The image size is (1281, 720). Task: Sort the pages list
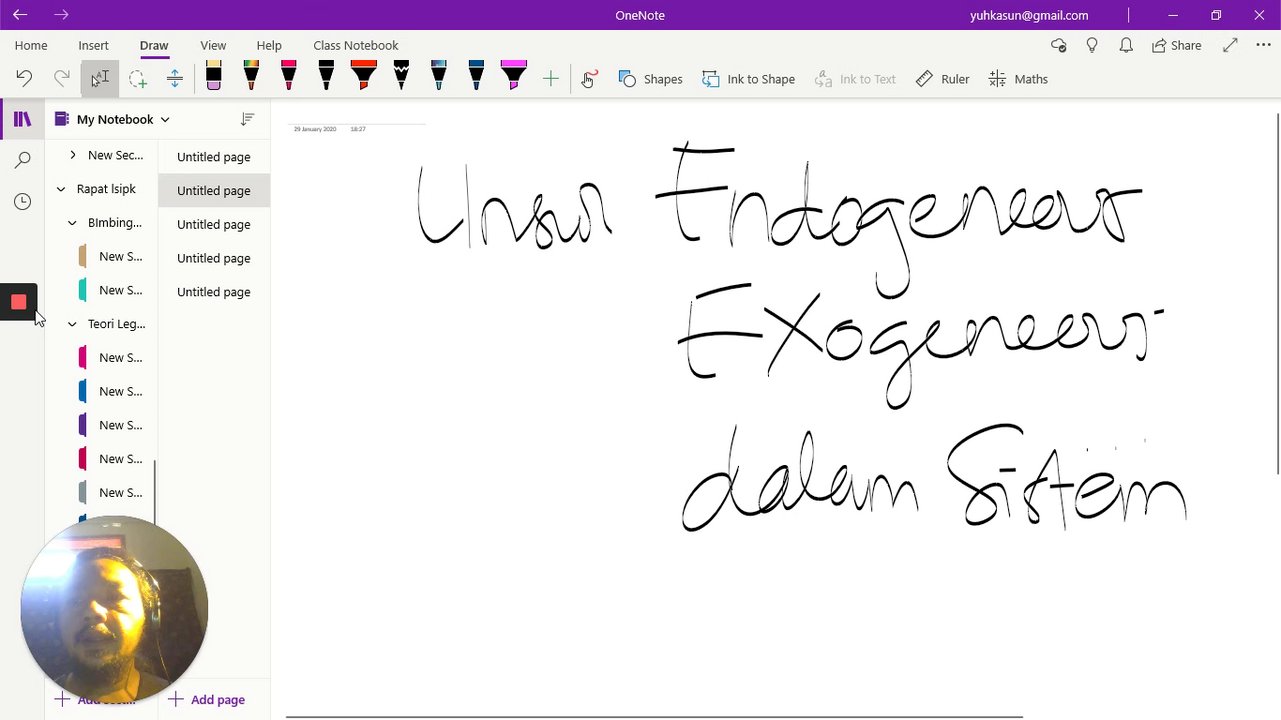(x=247, y=119)
